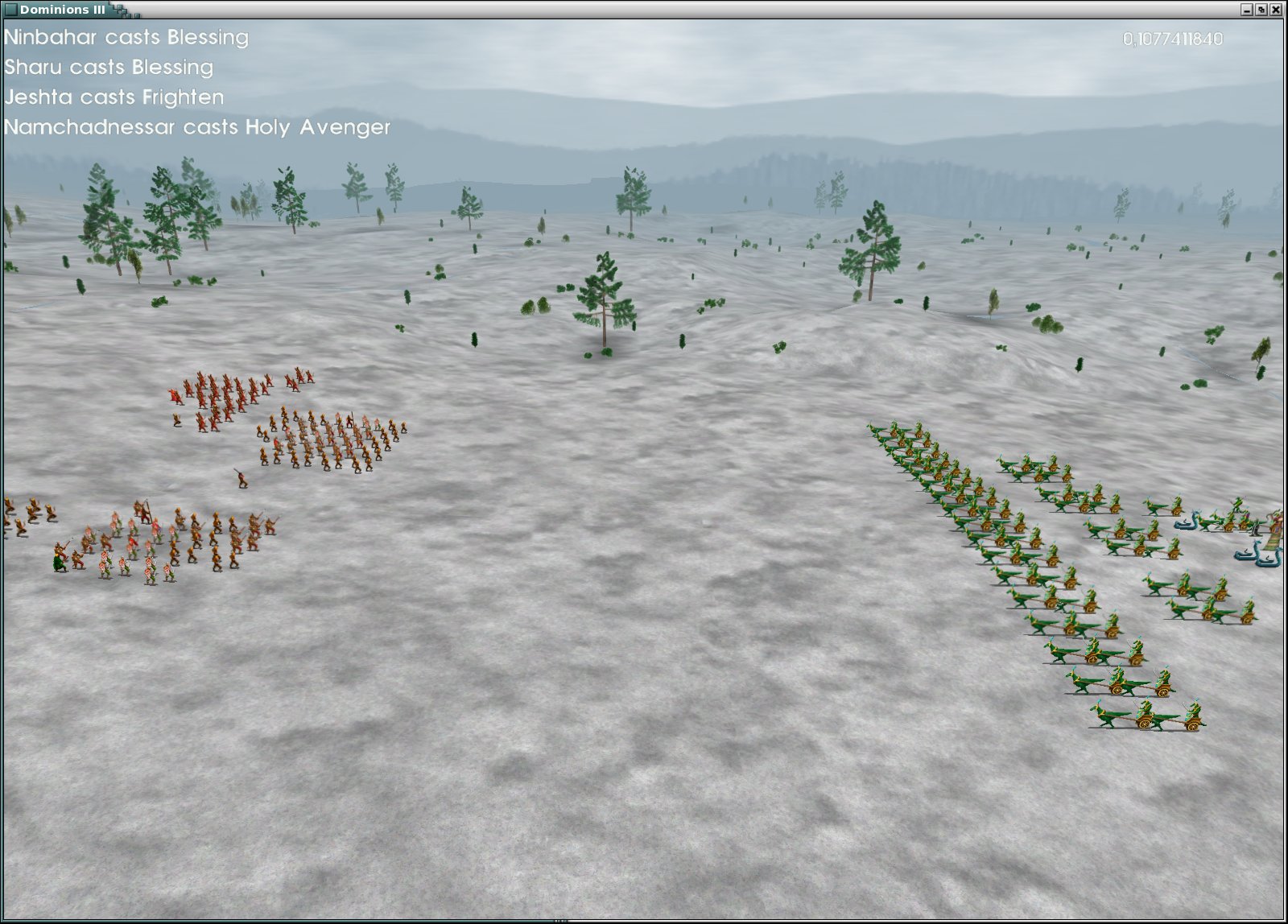Click 'Namchadnessar casts Holy Avenger' log entry

tap(197, 127)
